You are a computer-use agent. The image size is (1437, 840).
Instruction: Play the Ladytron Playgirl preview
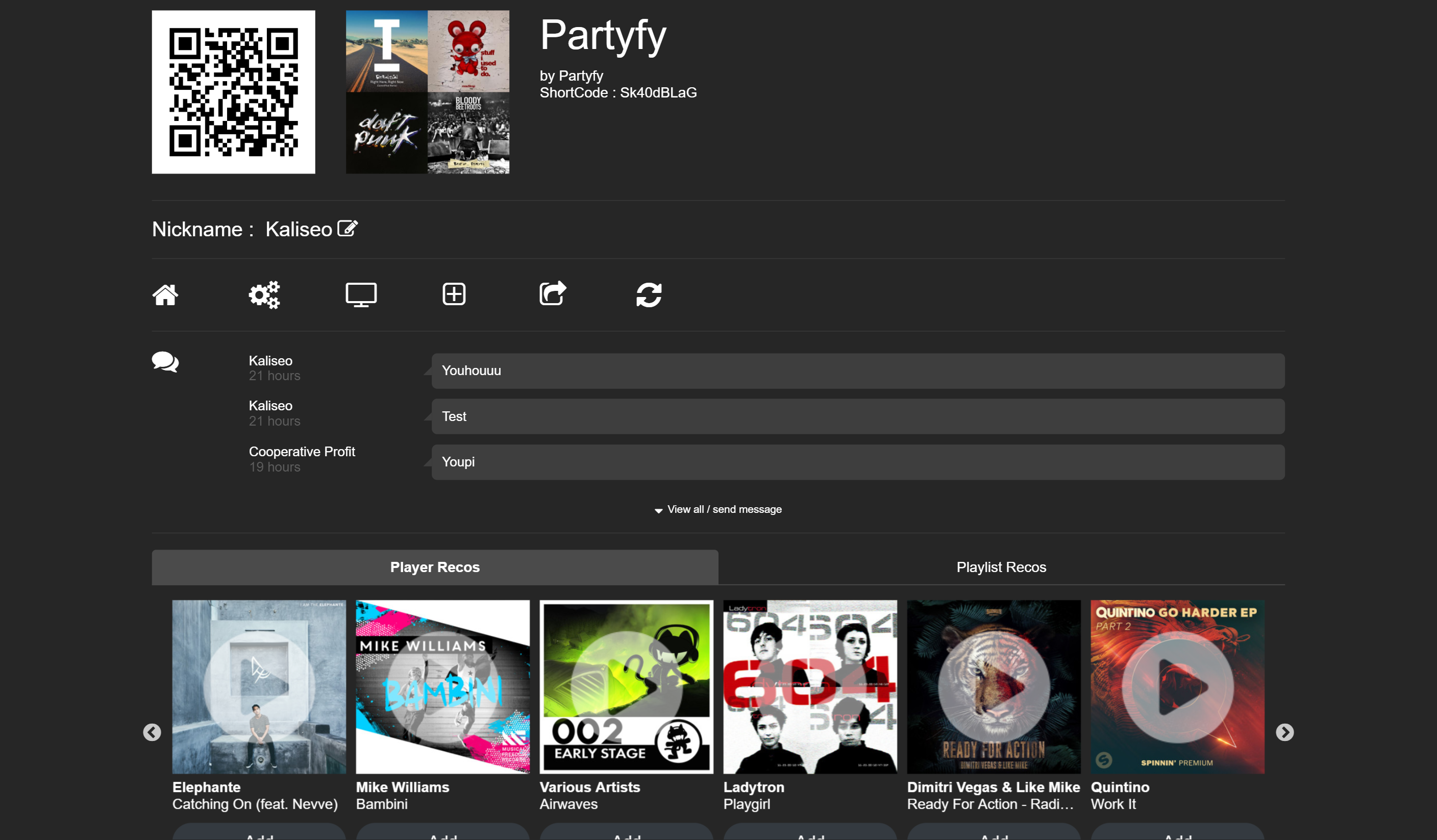click(809, 686)
